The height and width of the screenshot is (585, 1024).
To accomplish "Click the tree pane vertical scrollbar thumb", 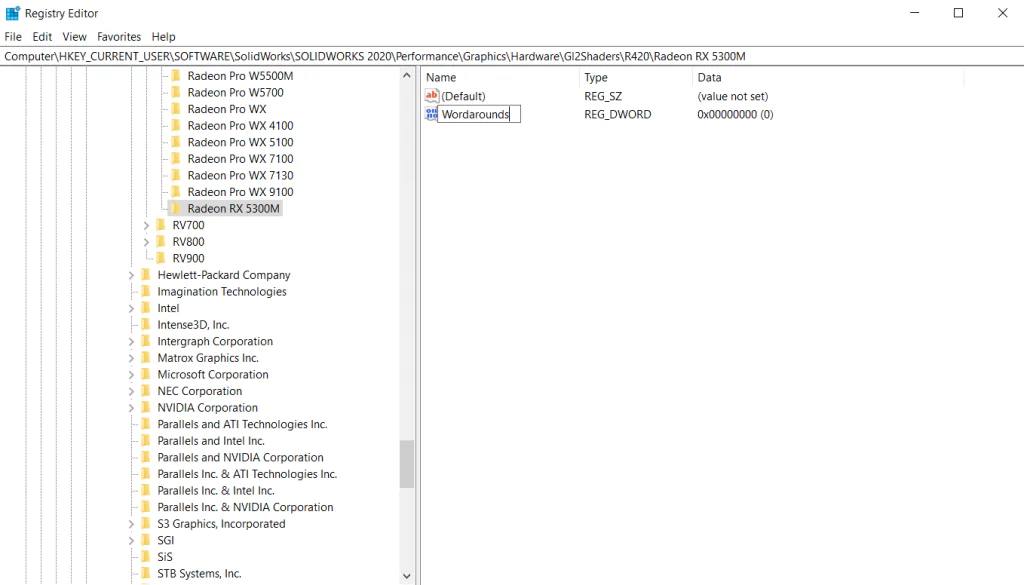I will coord(407,464).
